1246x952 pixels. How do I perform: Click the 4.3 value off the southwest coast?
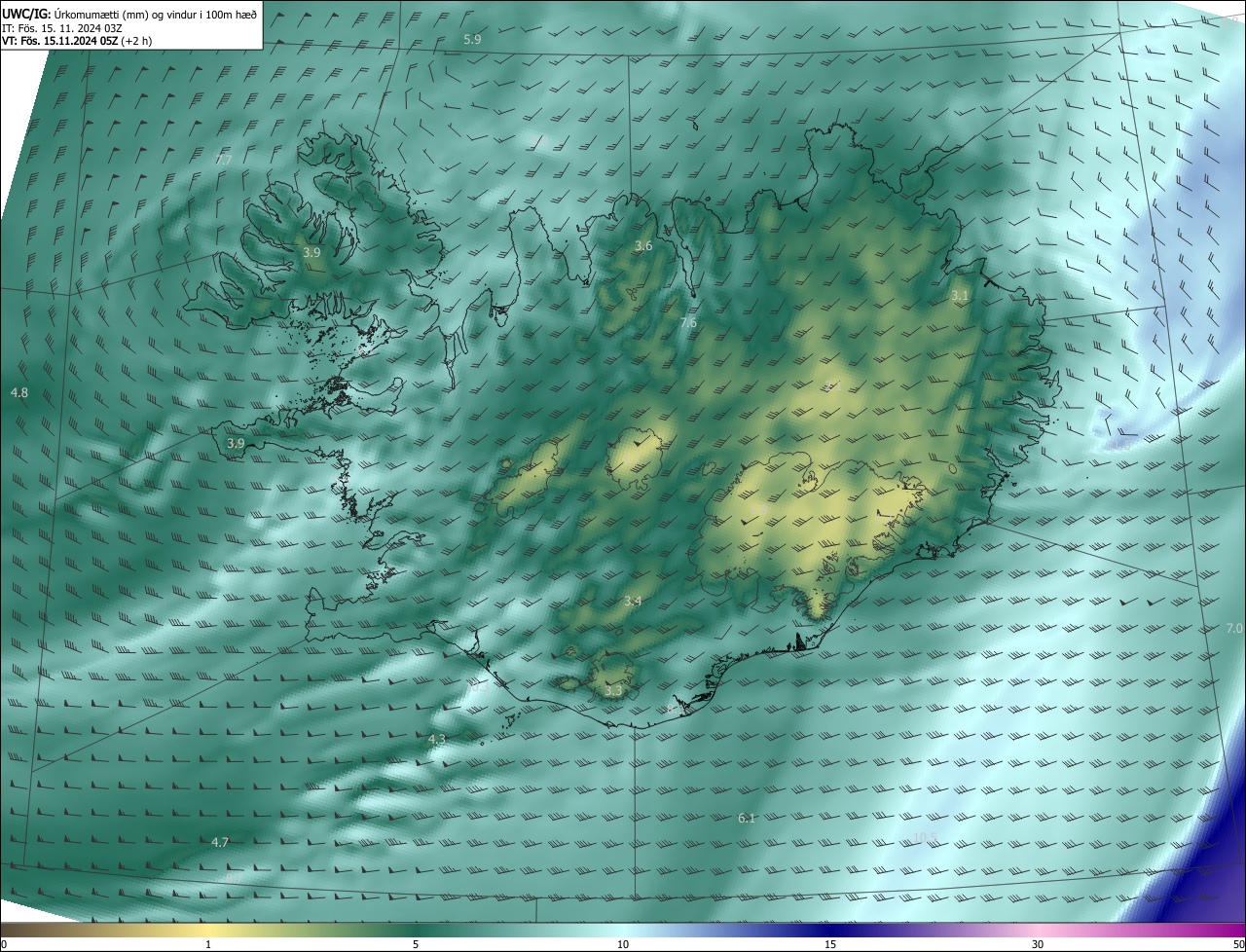(x=437, y=740)
